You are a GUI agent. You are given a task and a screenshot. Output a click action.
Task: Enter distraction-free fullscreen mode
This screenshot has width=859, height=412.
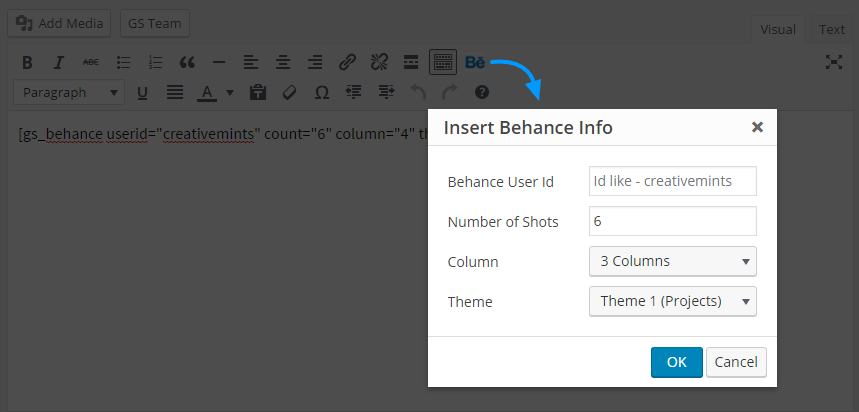834,62
